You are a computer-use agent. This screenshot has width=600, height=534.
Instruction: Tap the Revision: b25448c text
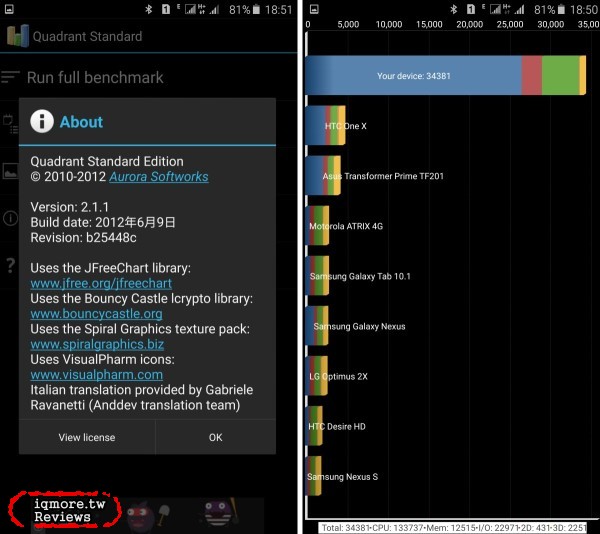coord(83,238)
